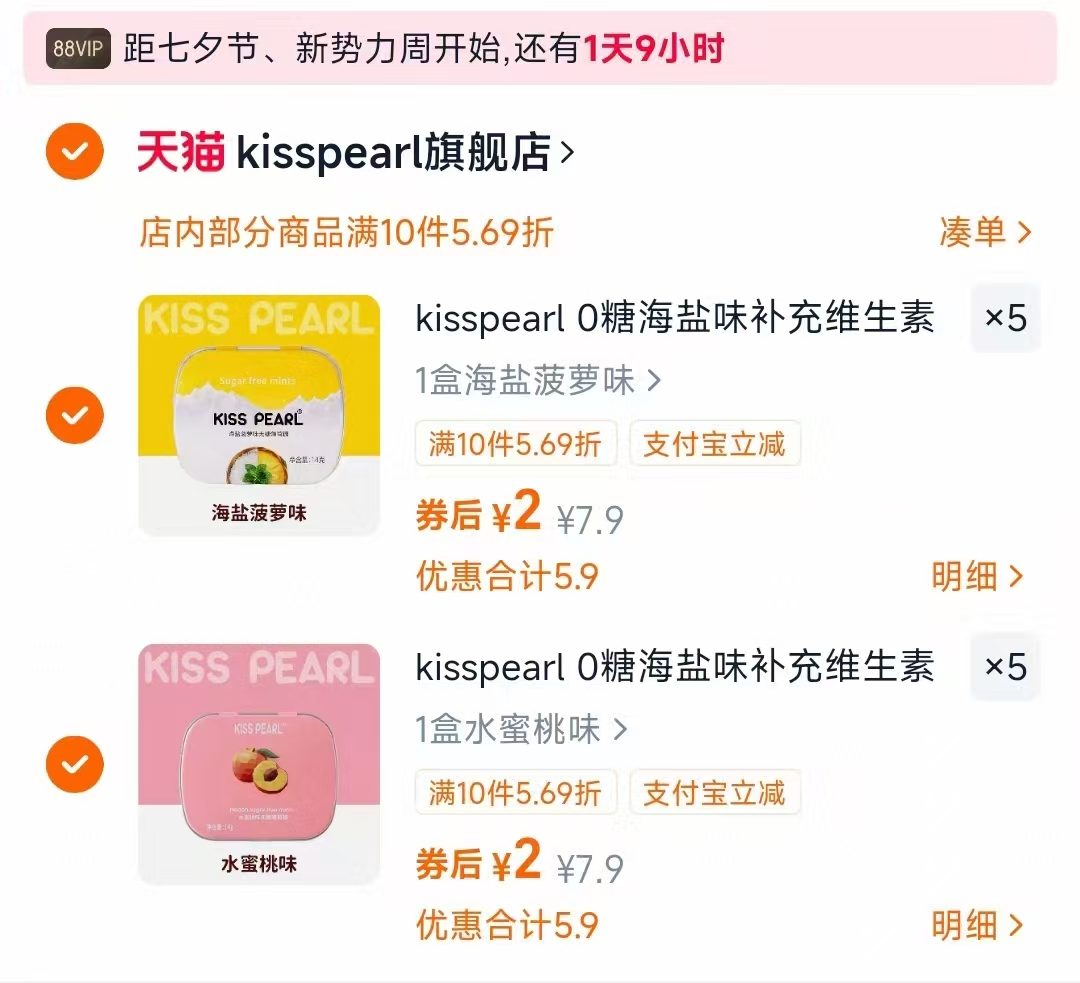The image size is (1080, 983).
Task: Open the 水蜜桃味 product thumbnail
Action: (259, 764)
